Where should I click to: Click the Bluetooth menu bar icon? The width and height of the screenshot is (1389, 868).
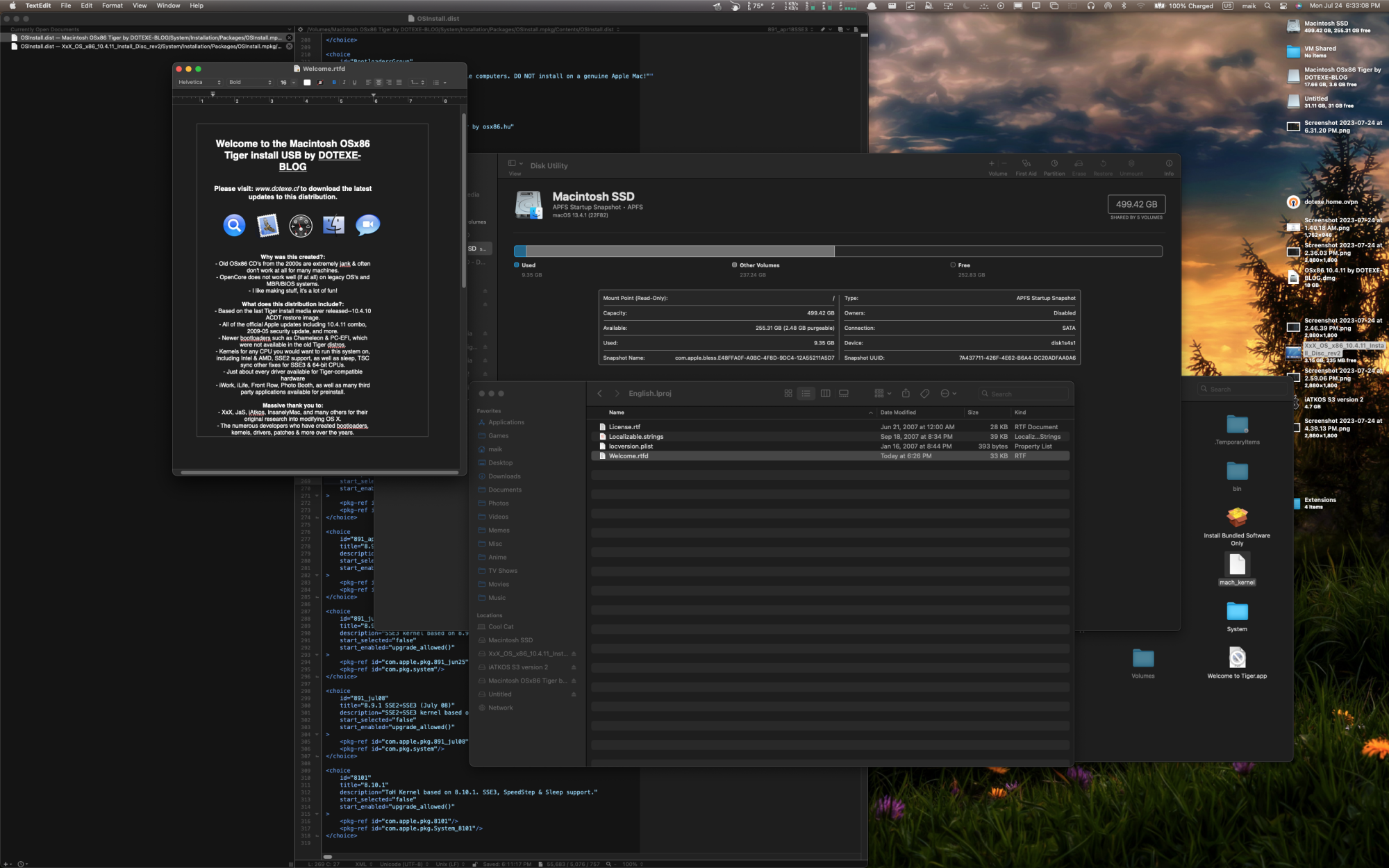[x=1124, y=6]
